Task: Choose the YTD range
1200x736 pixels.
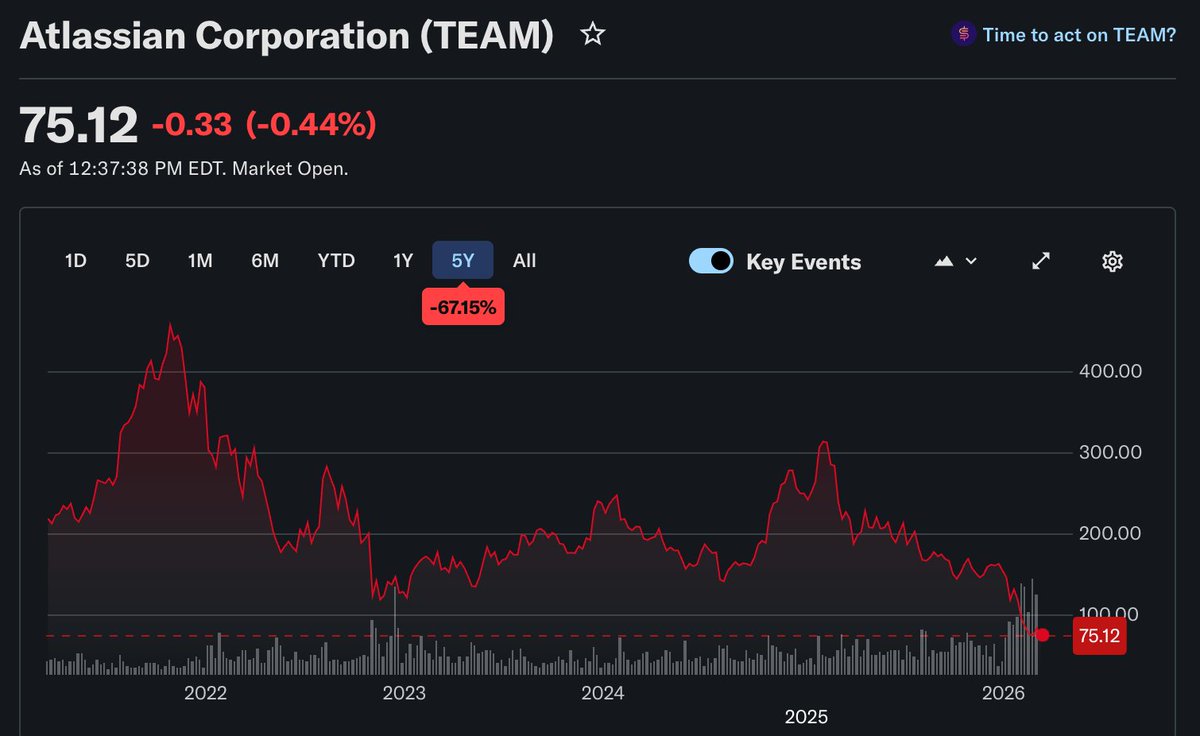Action: 336,261
